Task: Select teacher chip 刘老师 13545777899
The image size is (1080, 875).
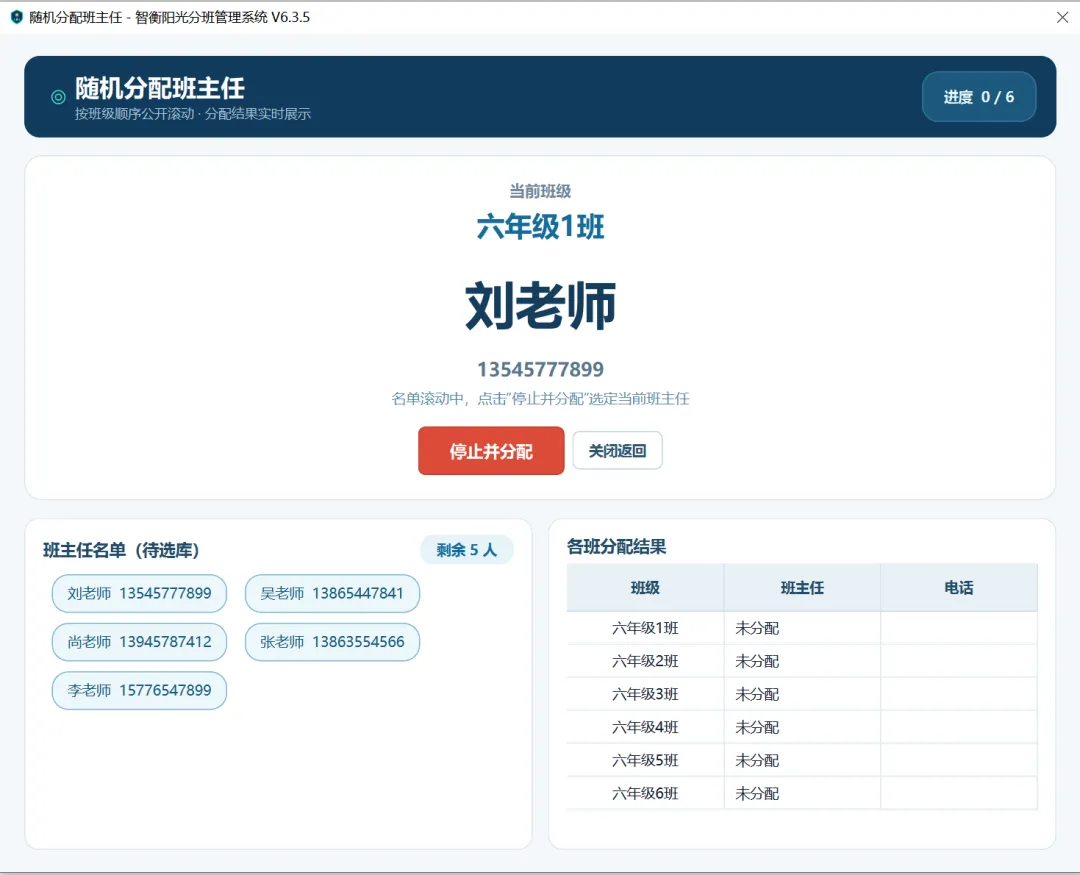Action: [x=139, y=593]
